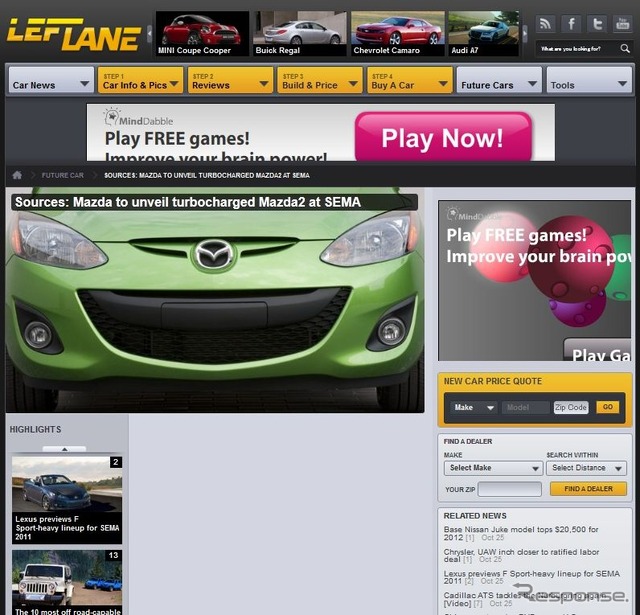
Task: Open the Reviews menu
Action: (230, 80)
